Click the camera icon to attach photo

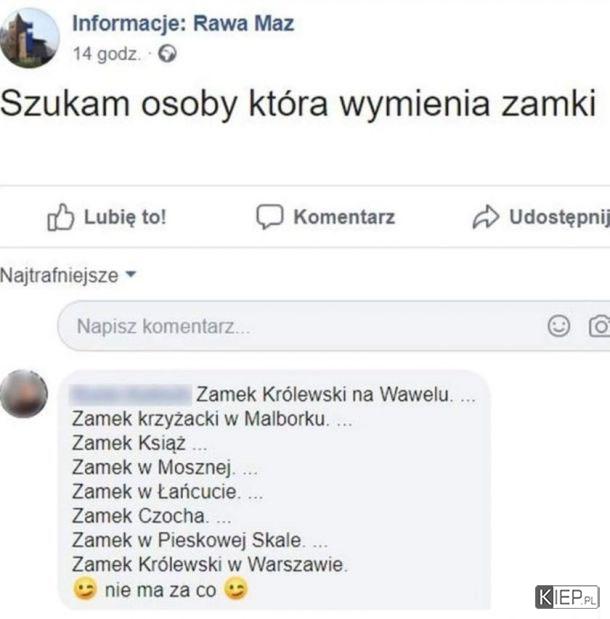tap(600, 326)
